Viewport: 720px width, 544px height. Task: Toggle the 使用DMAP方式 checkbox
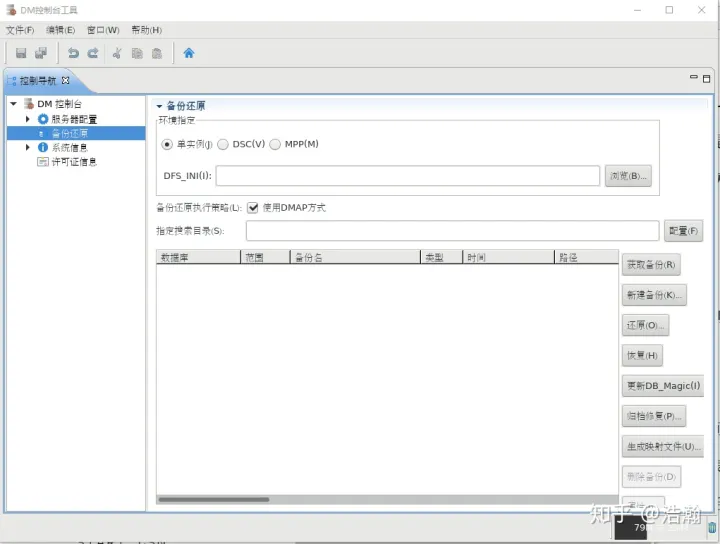coord(253,208)
